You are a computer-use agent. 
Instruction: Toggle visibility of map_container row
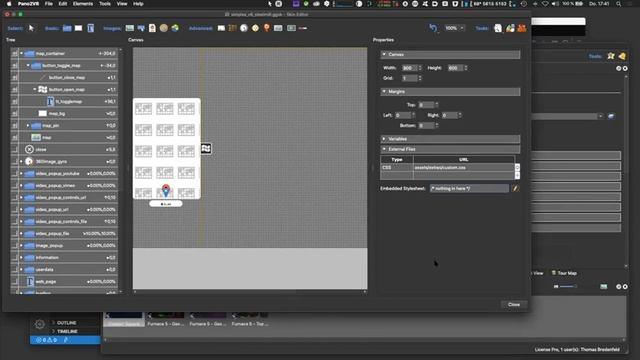[x=15, y=53]
